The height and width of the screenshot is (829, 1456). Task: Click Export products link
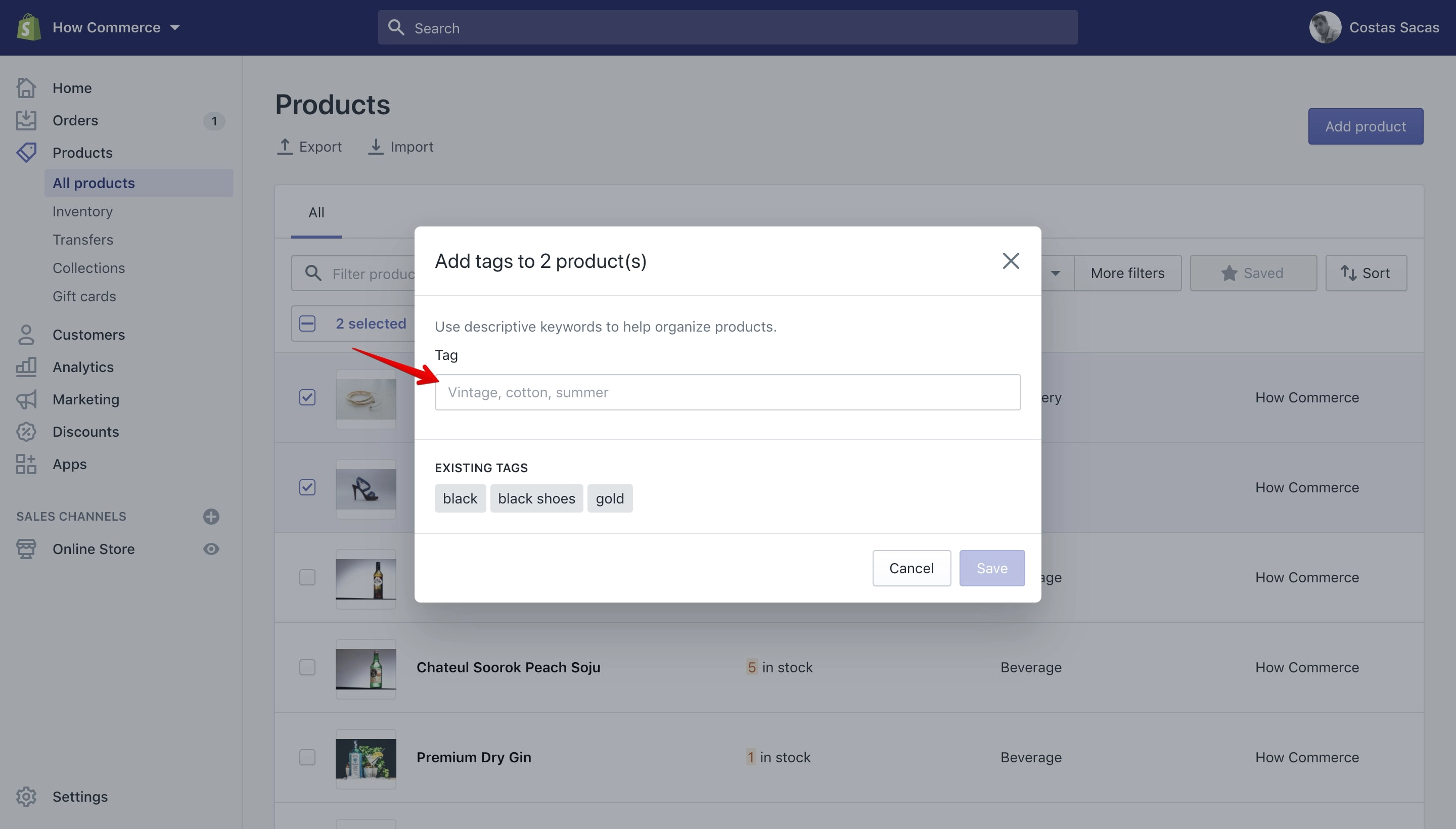coord(309,147)
